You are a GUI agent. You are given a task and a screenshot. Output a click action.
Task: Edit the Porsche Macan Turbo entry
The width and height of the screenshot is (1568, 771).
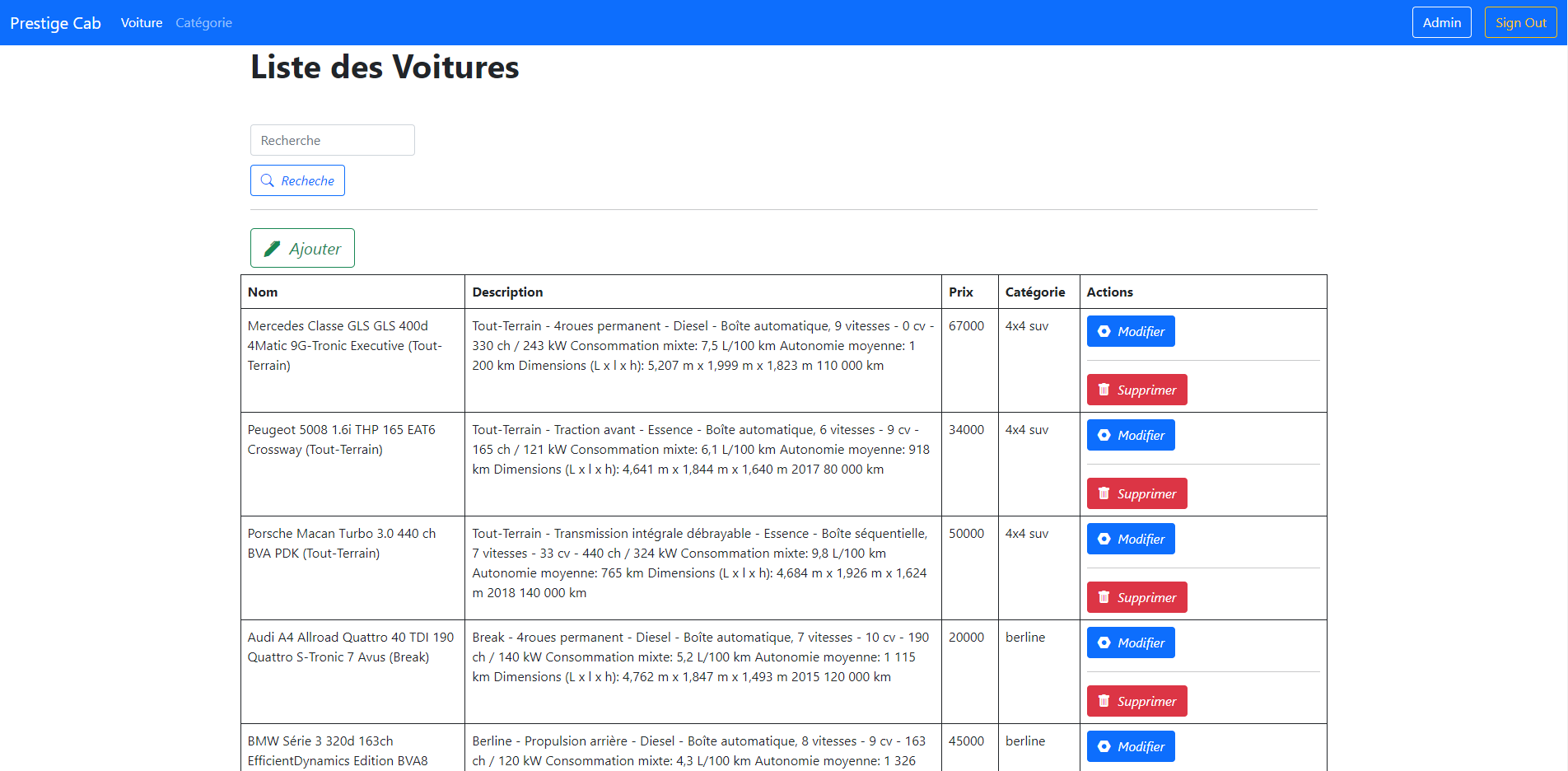(x=1131, y=539)
